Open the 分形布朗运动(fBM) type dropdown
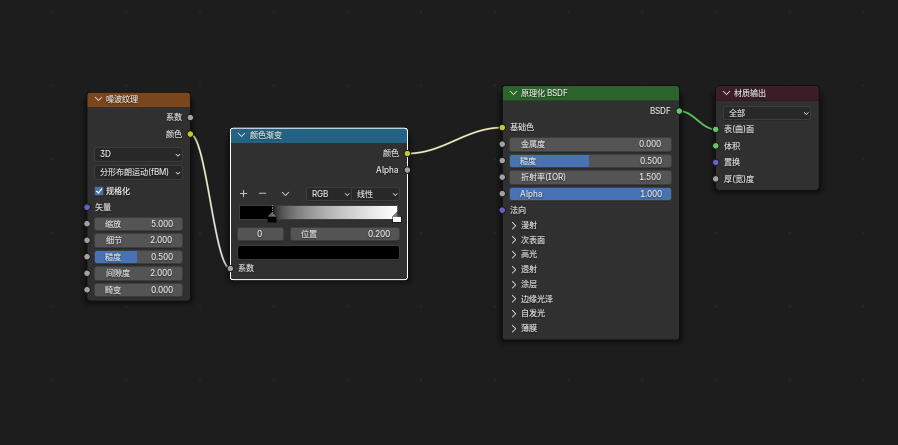 138,172
